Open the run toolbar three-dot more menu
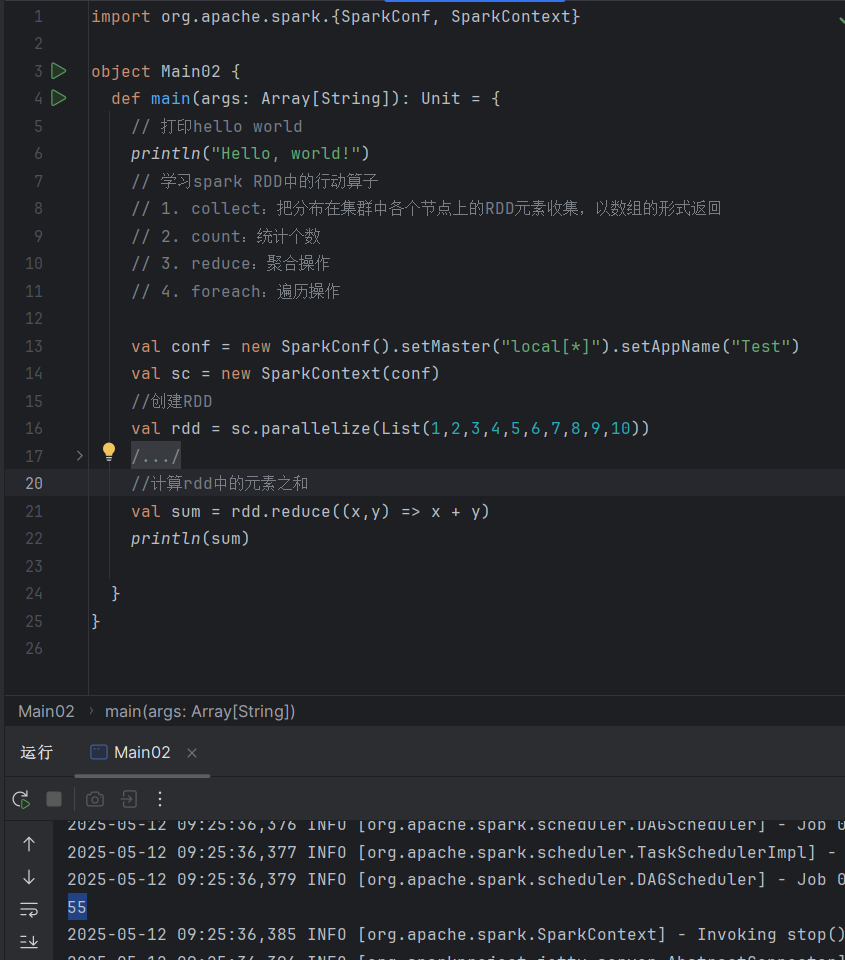 160,799
